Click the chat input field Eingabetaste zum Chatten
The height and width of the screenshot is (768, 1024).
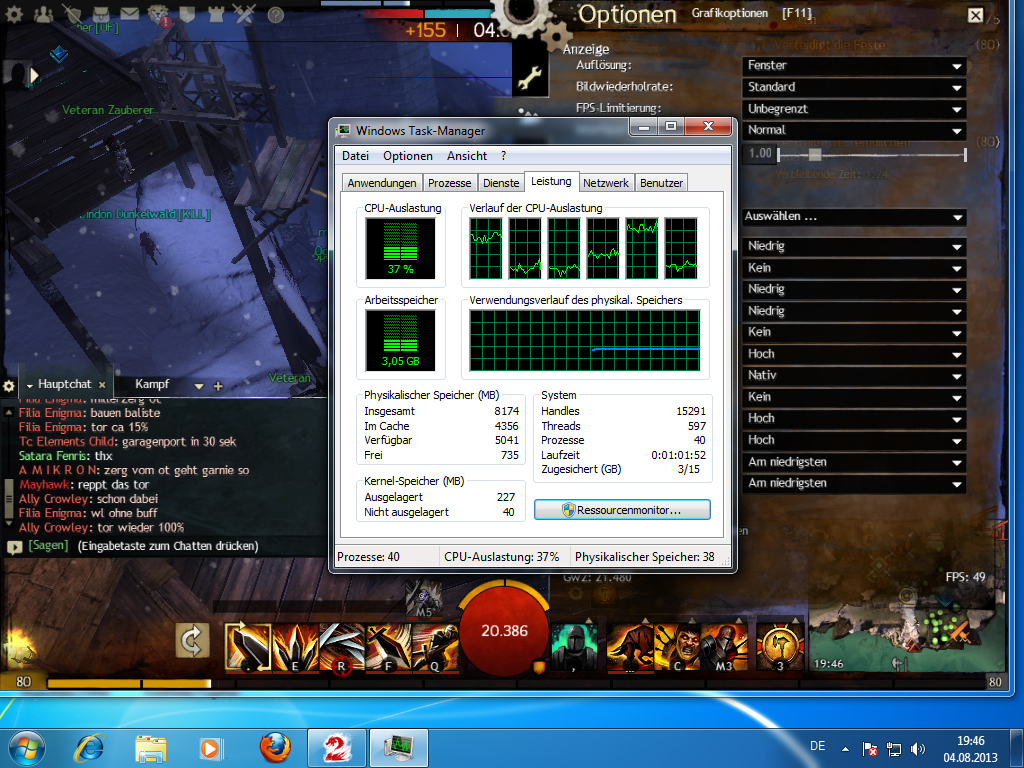click(x=168, y=546)
